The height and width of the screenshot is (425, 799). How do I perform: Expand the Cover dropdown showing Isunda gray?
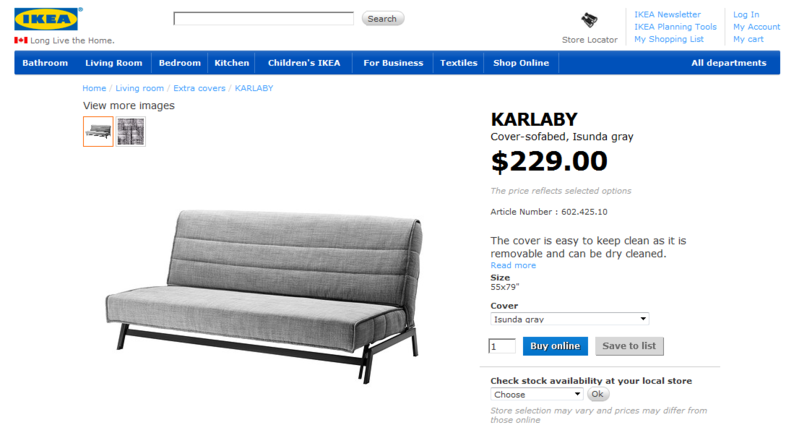pyautogui.click(x=570, y=319)
